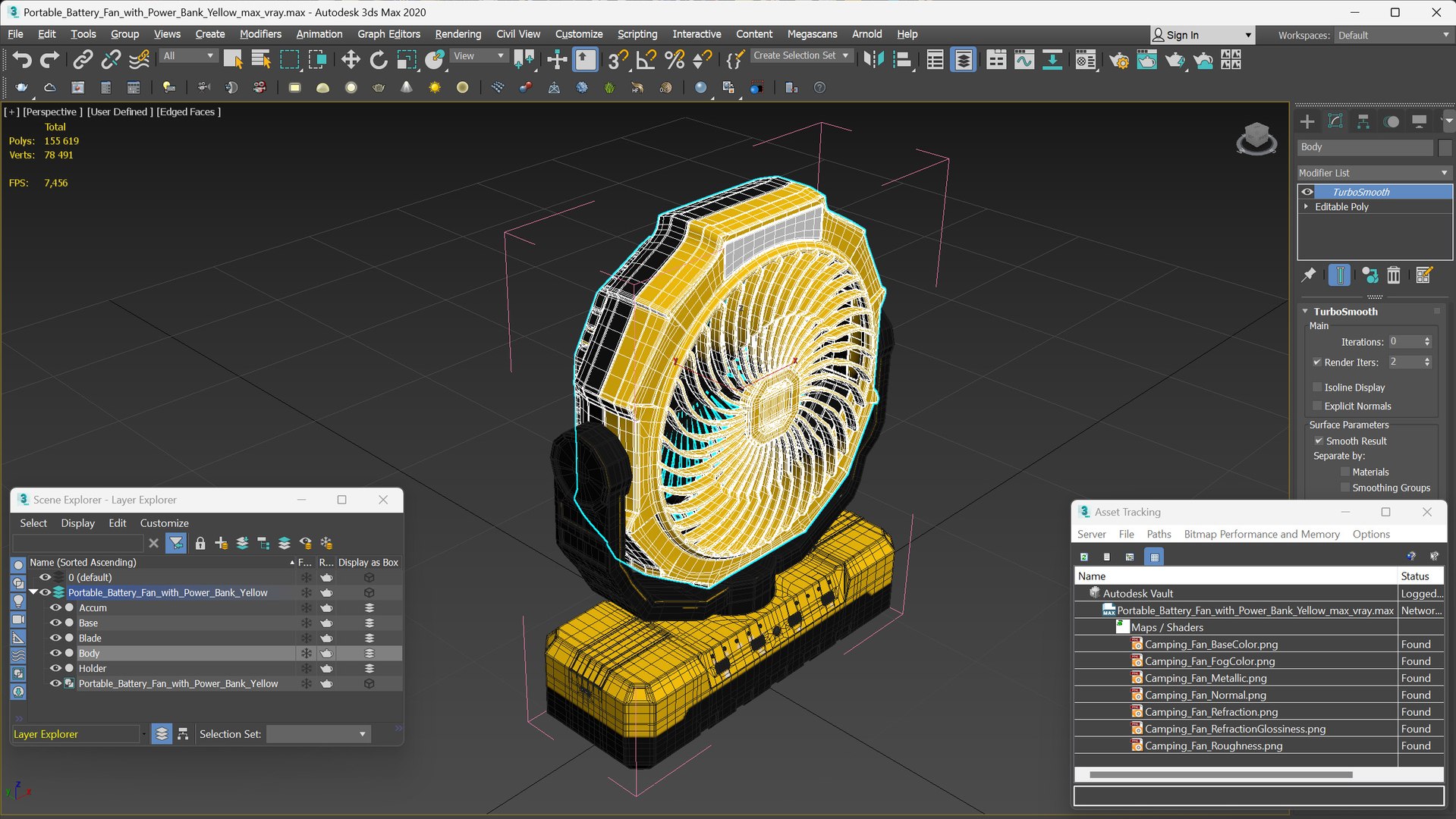Open the View reference coordinate dropdown
The width and height of the screenshot is (1456, 819).
click(x=479, y=56)
